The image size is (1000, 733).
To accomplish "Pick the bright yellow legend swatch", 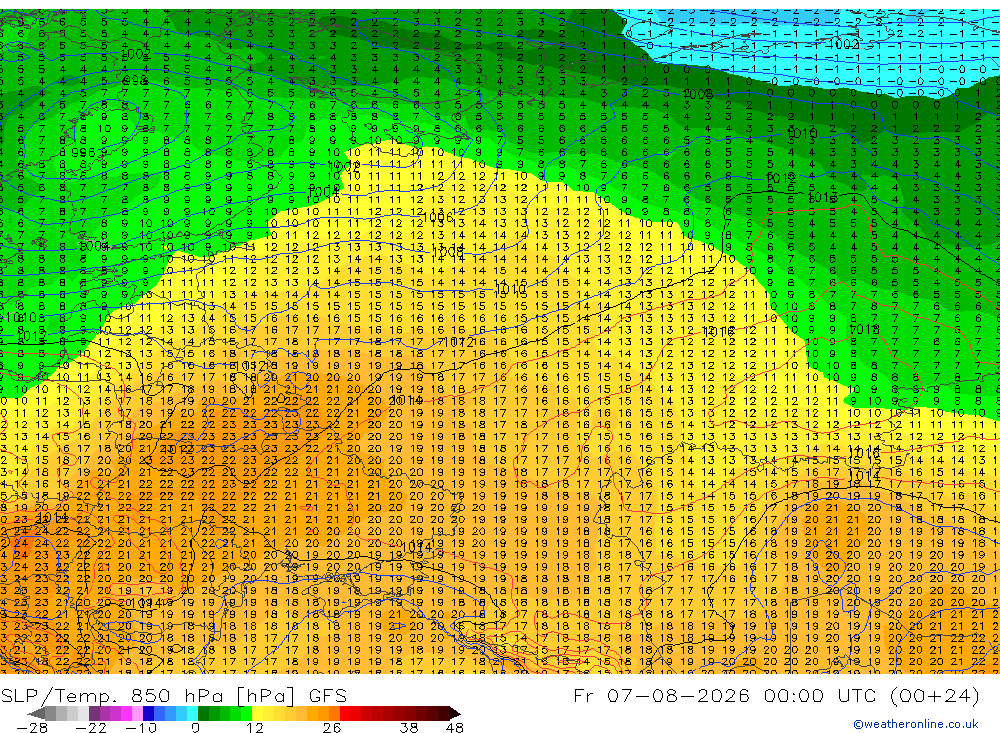I will pos(258,713).
